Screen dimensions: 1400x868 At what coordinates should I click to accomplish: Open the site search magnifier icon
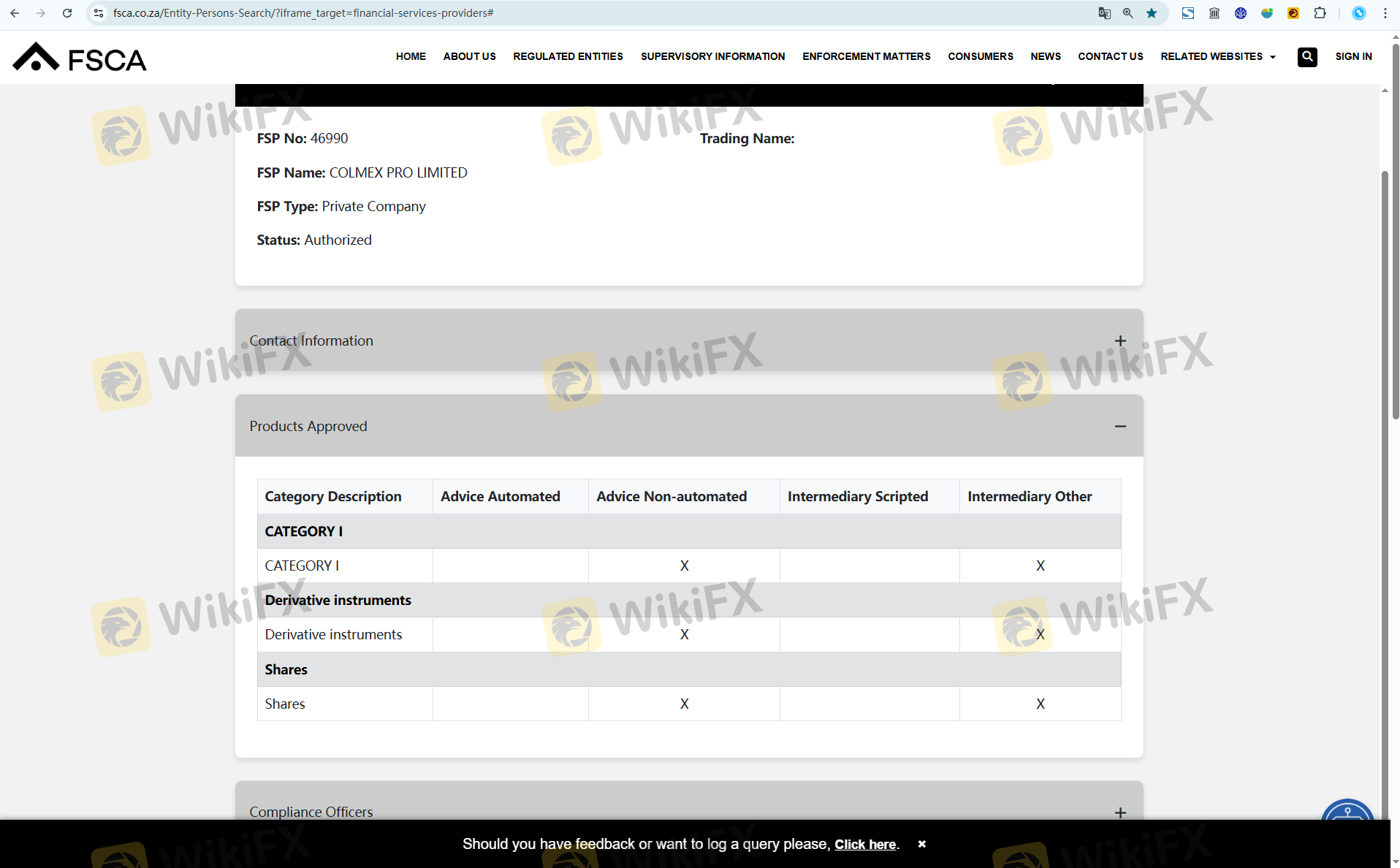1307,56
